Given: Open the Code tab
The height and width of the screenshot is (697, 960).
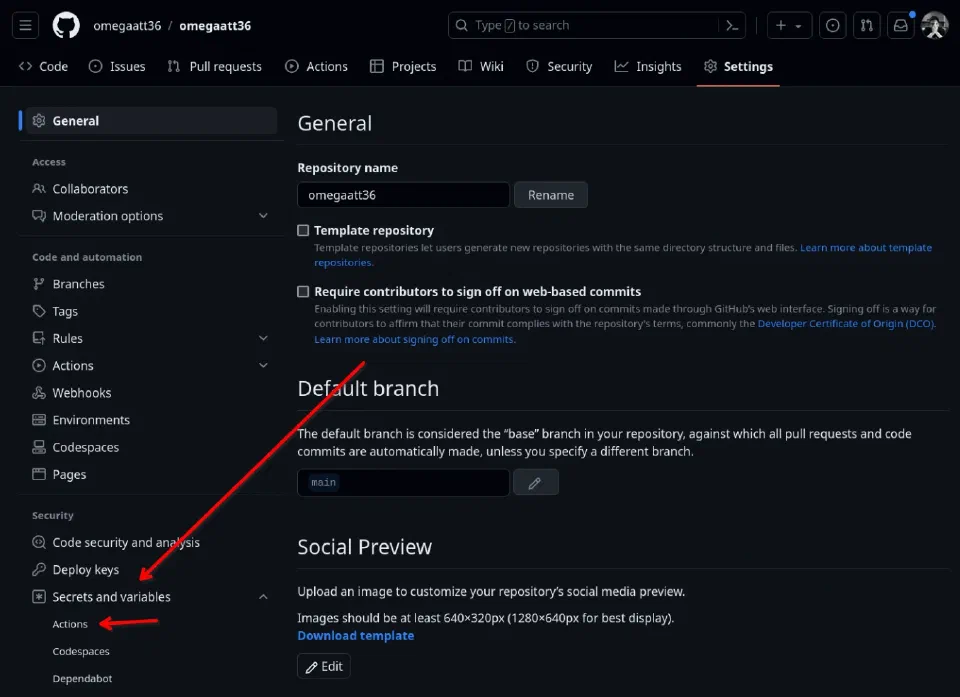Looking at the screenshot, I should pyautogui.click(x=43, y=66).
